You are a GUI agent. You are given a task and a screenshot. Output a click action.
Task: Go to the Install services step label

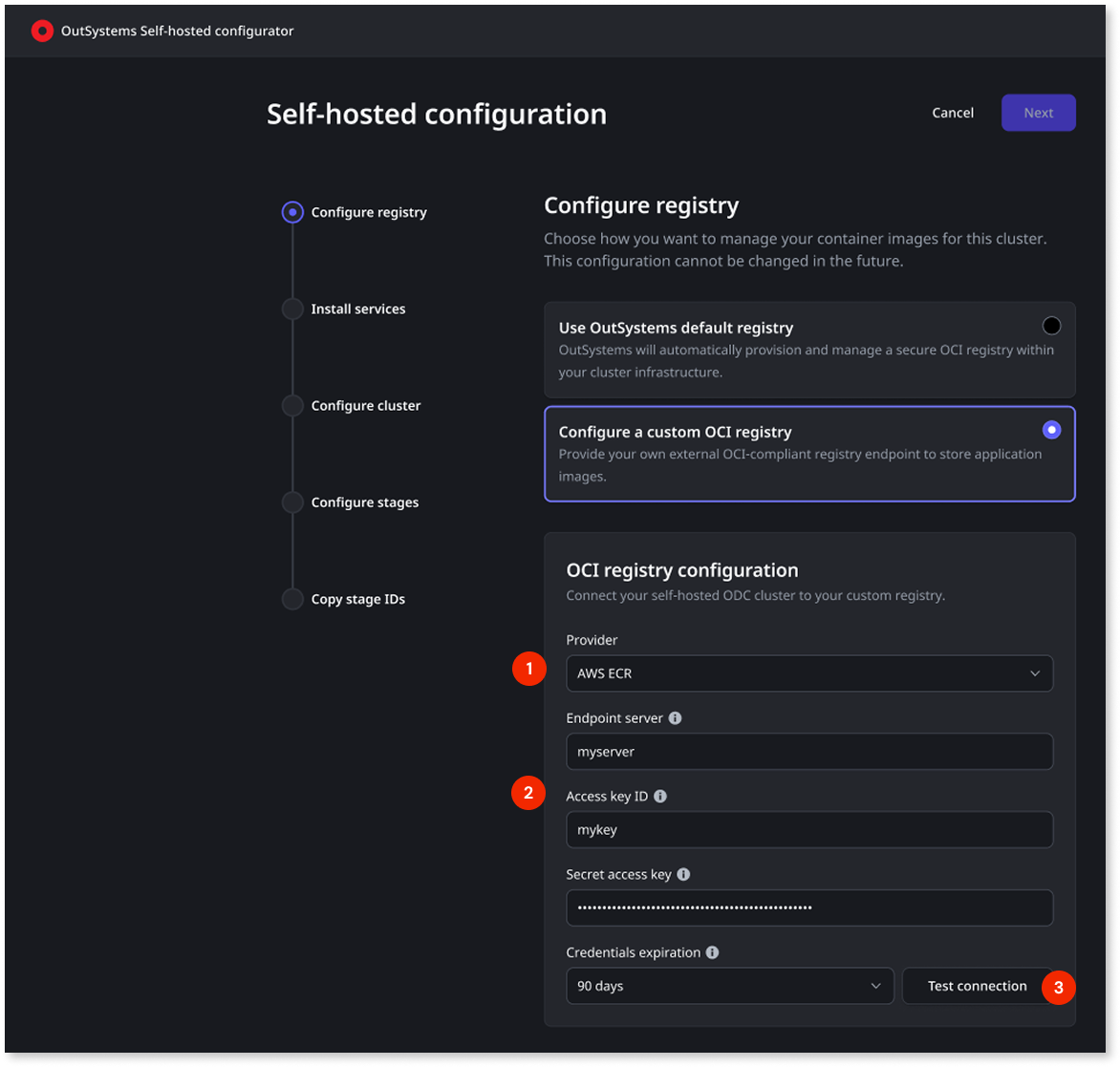(x=358, y=309)
